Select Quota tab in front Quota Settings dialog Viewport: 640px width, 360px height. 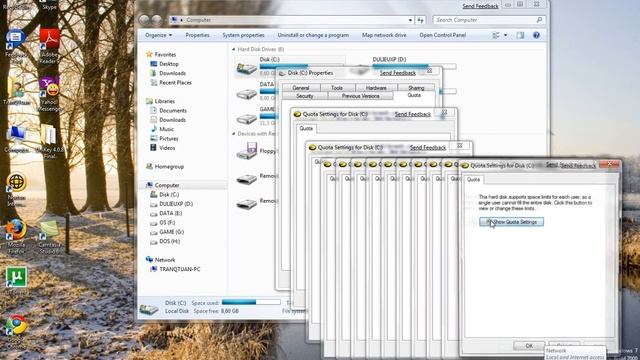point(473,179)
